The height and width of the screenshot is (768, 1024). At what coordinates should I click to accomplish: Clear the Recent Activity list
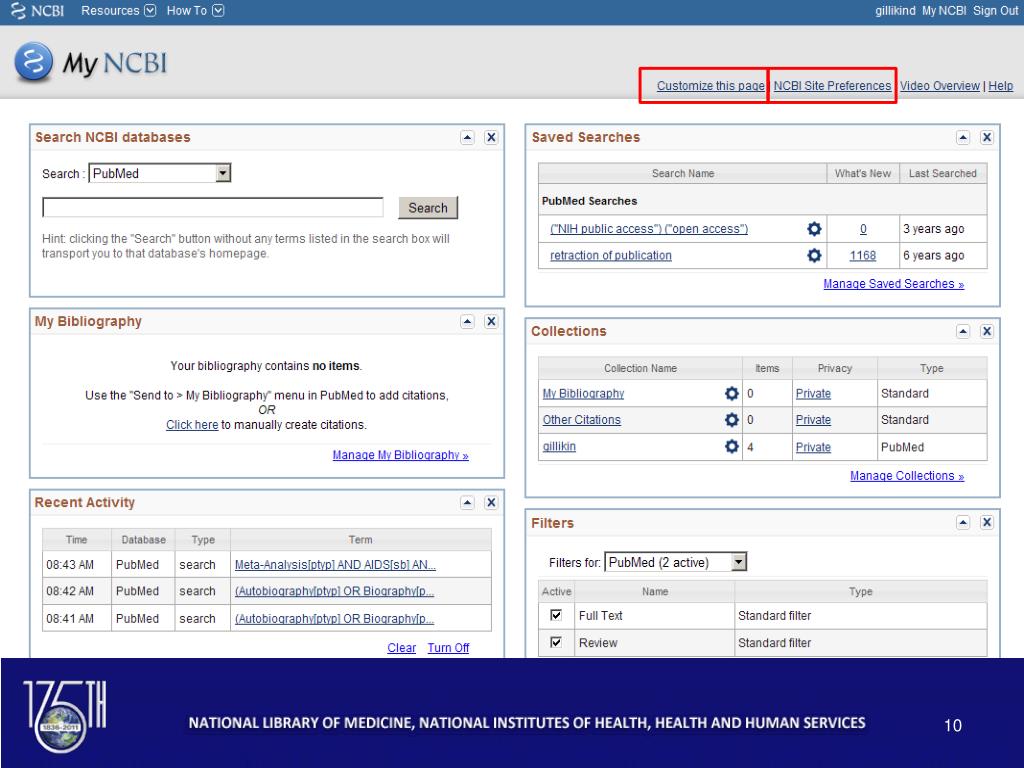(x=402, y=647)
